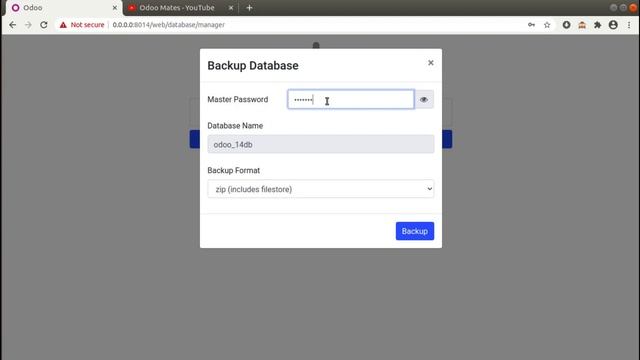
Task: Click the Database Name label
Action: 235,126
